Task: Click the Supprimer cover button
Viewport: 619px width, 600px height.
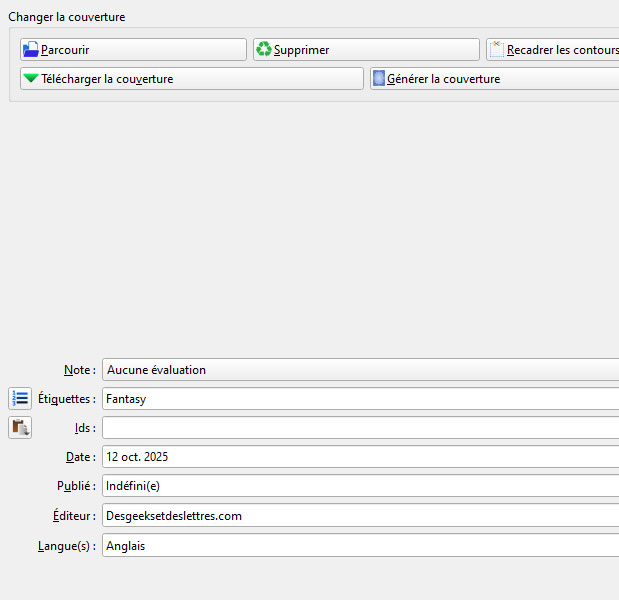Action: 366,50
